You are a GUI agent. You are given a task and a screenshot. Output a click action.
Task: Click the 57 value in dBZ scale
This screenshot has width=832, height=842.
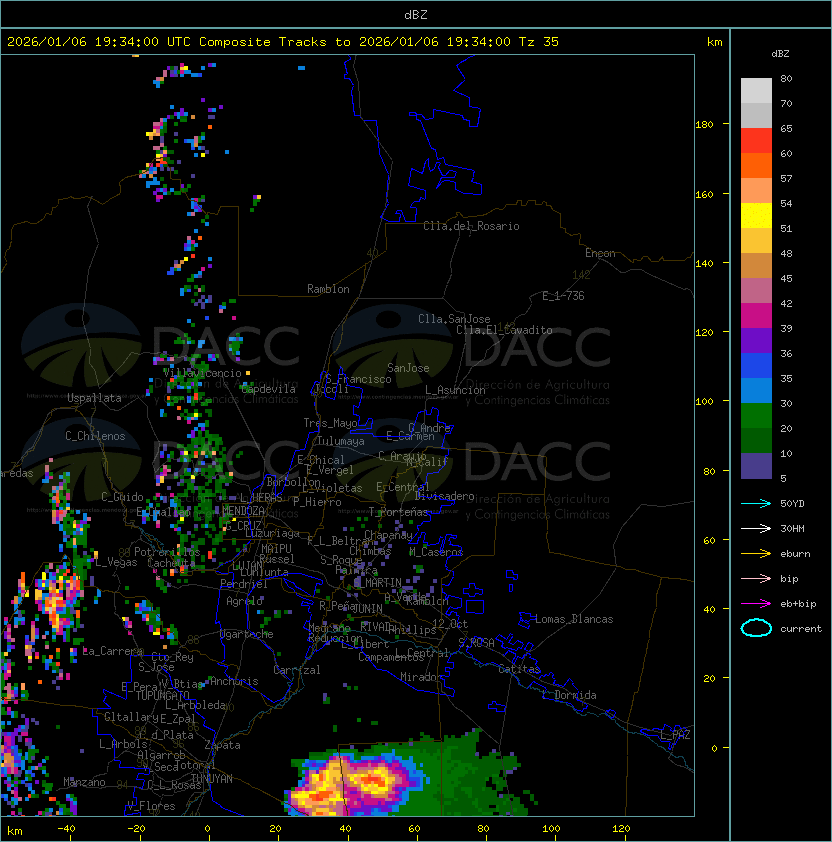point(786,178)
